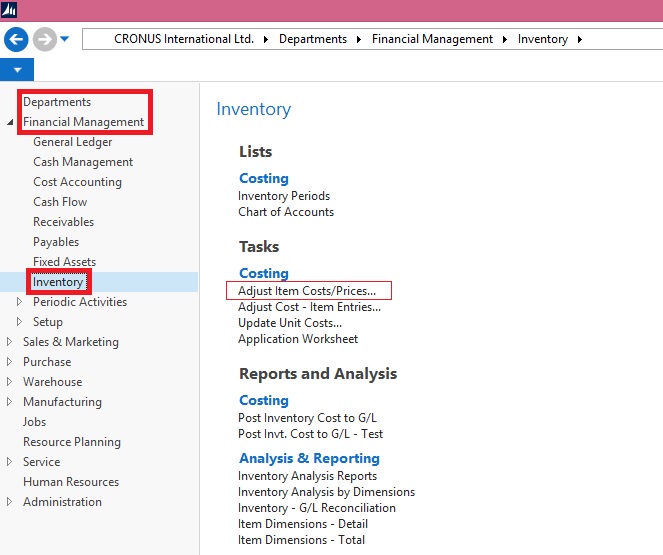Open the Application Worksheet link

pos(297,339)
